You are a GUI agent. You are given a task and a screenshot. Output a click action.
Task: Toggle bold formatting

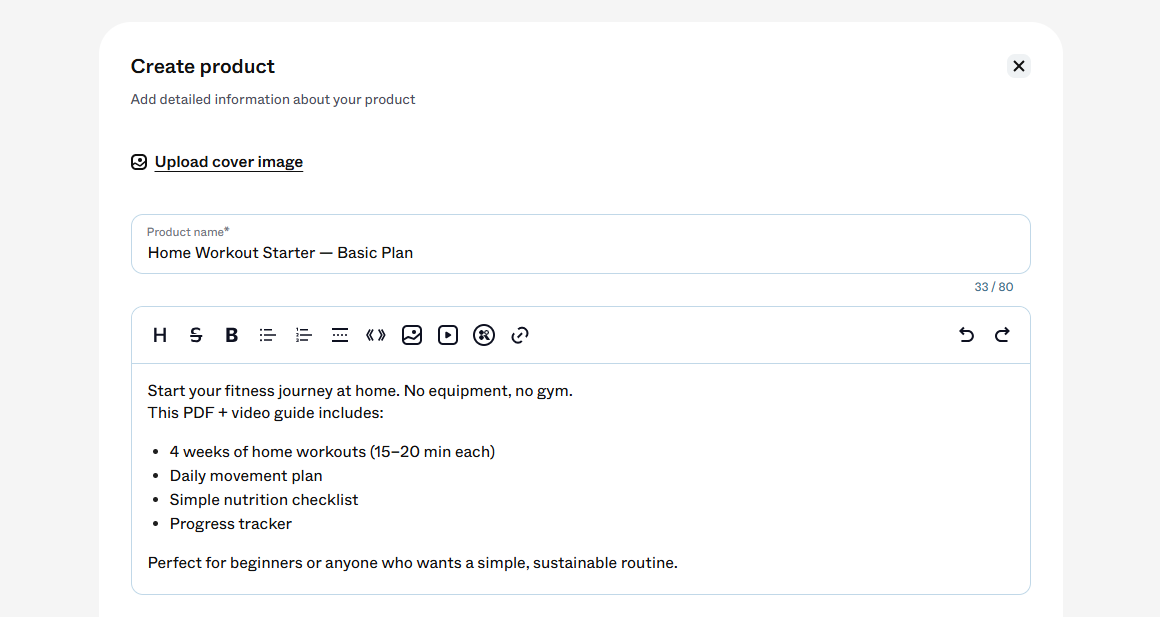click(x=232, y=335)
